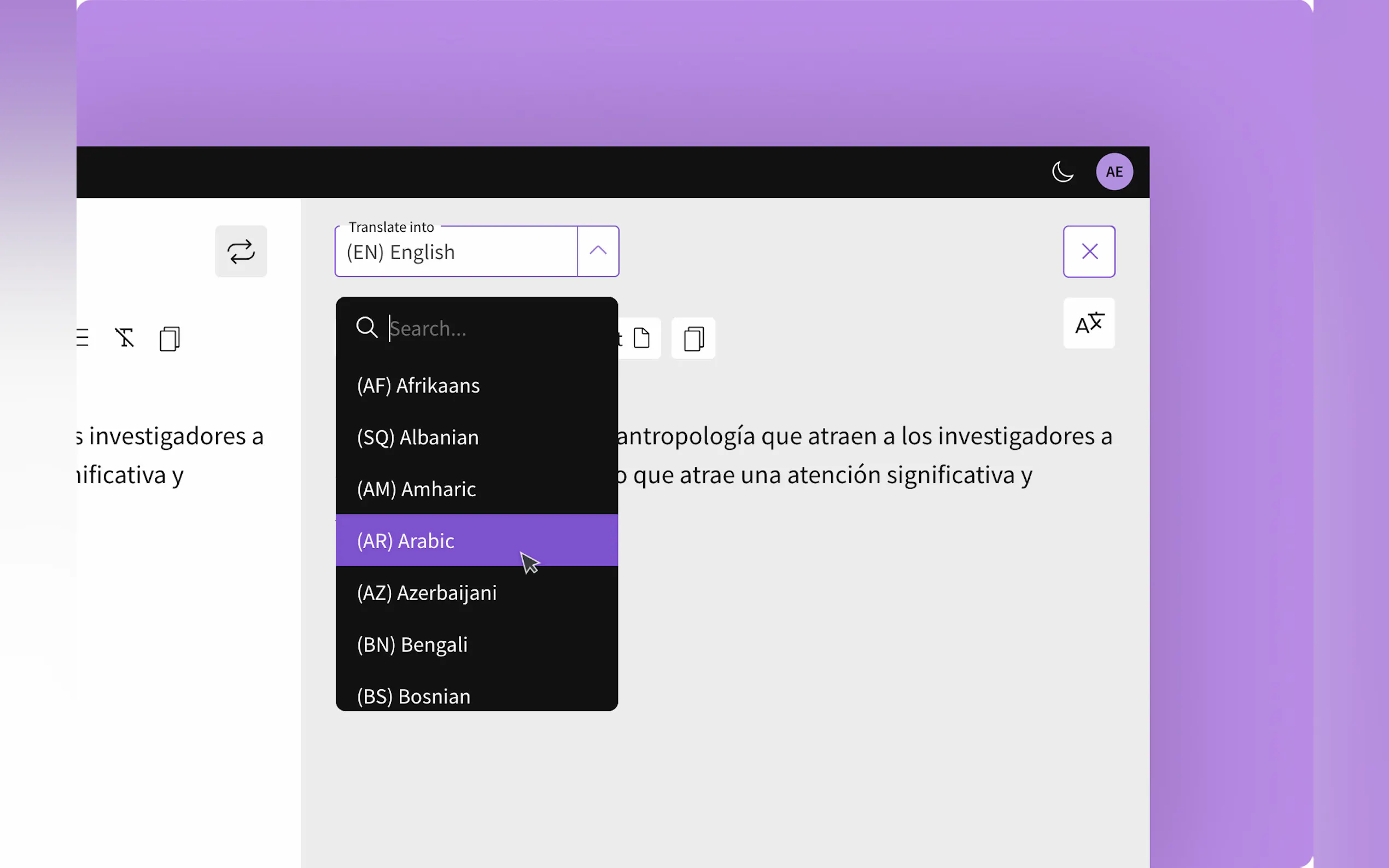Click the document file icon button
The height and width of the screenshot is (868, 1389).
click(x=641, y=338)
